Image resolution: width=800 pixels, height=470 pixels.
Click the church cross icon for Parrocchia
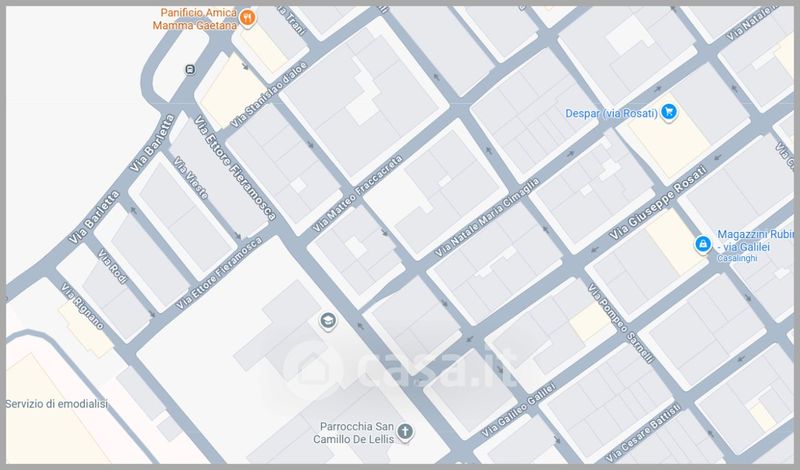[x=404, y=432]
